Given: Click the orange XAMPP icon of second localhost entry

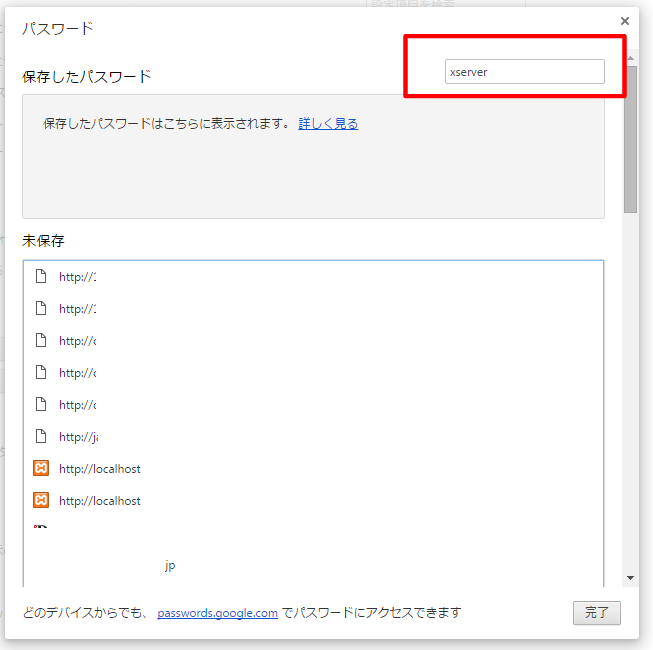Looking at the screenshot, I should [x=41, y=500].
